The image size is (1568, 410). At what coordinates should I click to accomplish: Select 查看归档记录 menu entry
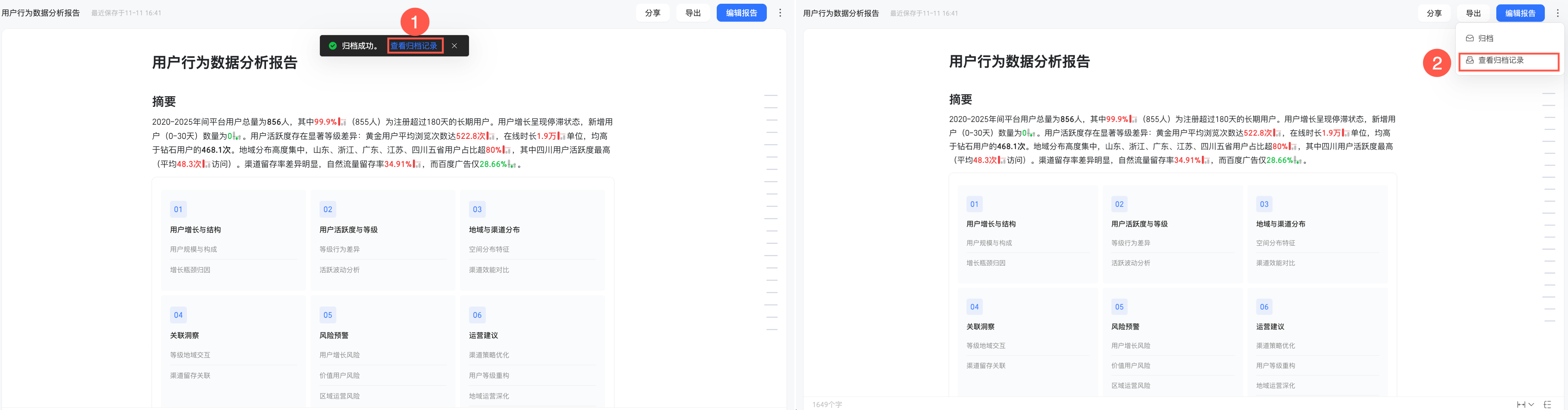[1500, 60]
